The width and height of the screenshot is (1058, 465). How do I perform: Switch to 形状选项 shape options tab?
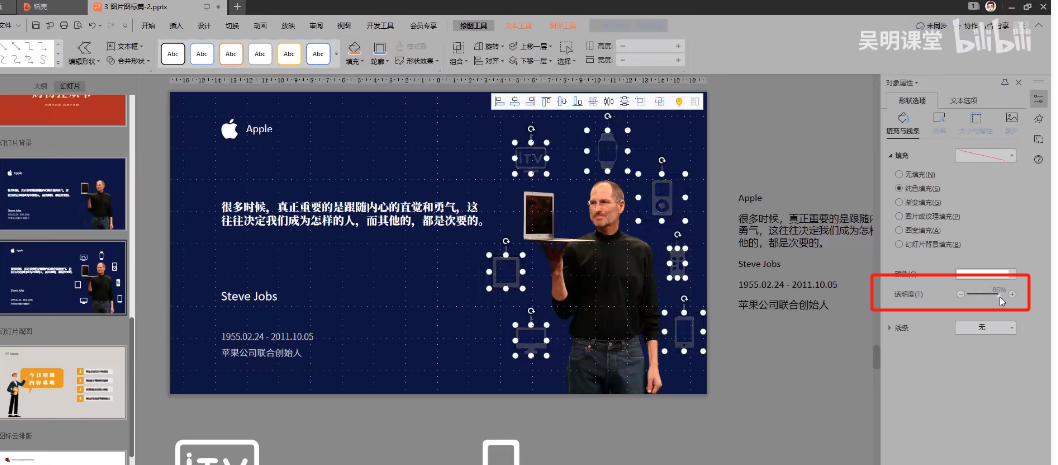[x=912, y=101]
